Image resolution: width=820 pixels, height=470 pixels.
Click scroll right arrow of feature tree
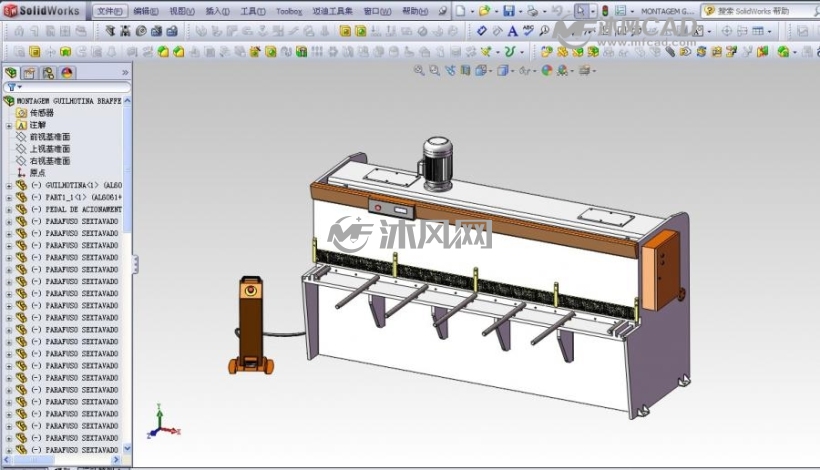(116, 460)
